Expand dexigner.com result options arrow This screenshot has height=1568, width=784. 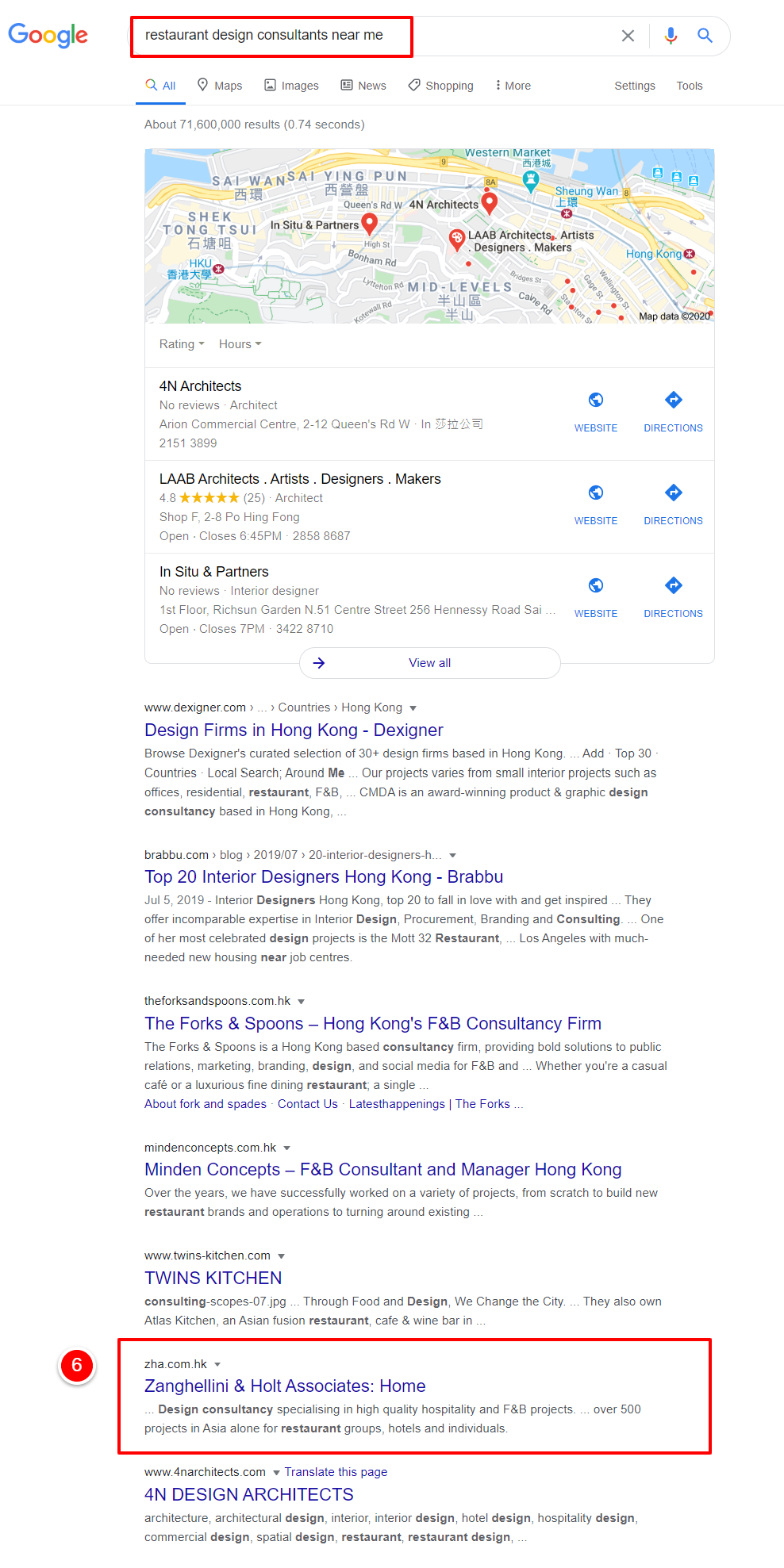pos(413,708)
